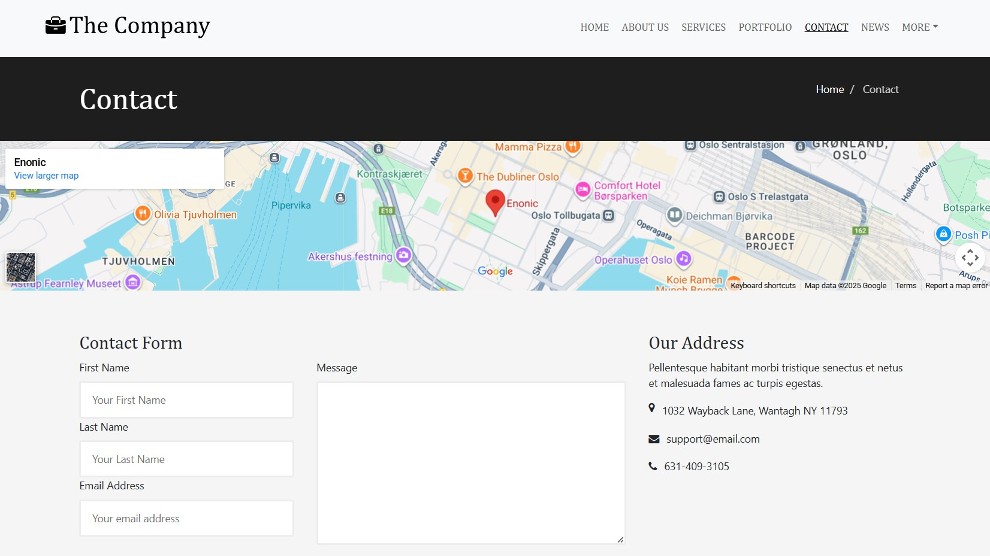The width and height of the screenshot is (990, 556).
Task: Click Olivia Tjuvholmen restaurant marker
Action: (143, 213)
